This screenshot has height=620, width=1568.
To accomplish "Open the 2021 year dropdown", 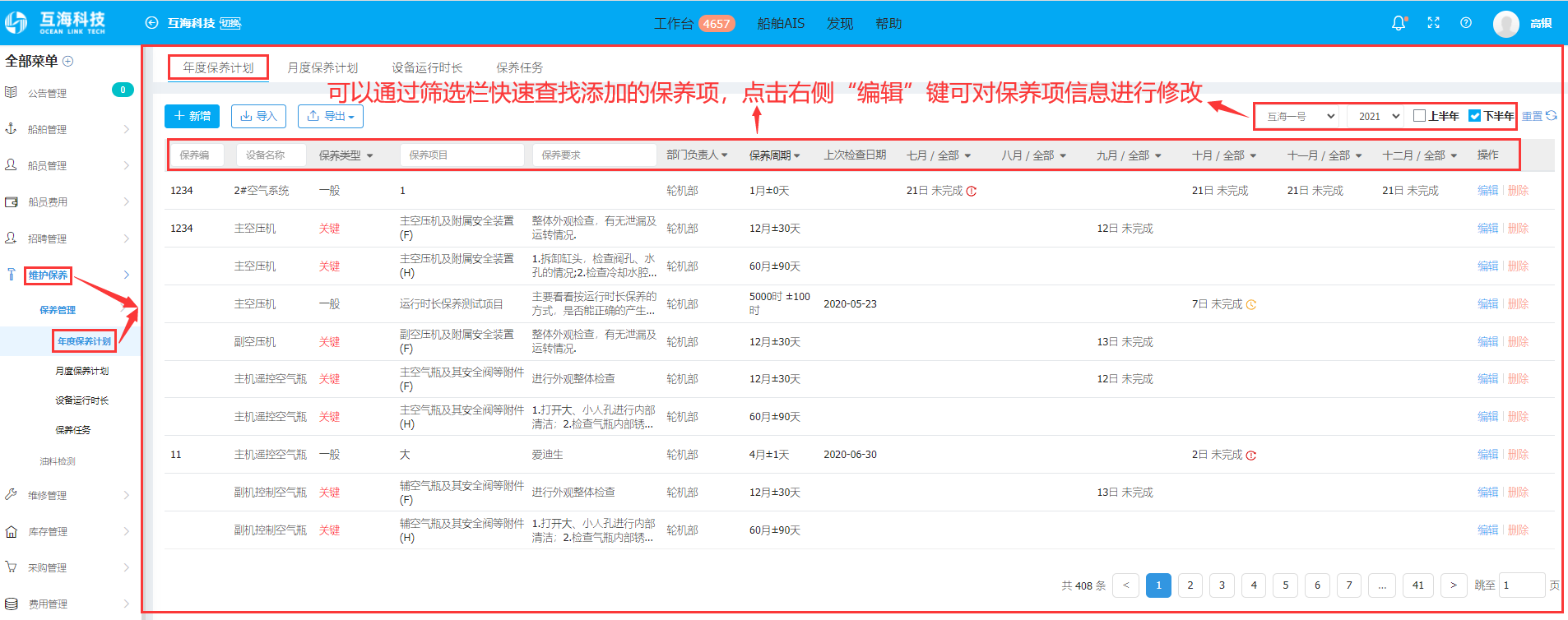I will click(1376, 116).
